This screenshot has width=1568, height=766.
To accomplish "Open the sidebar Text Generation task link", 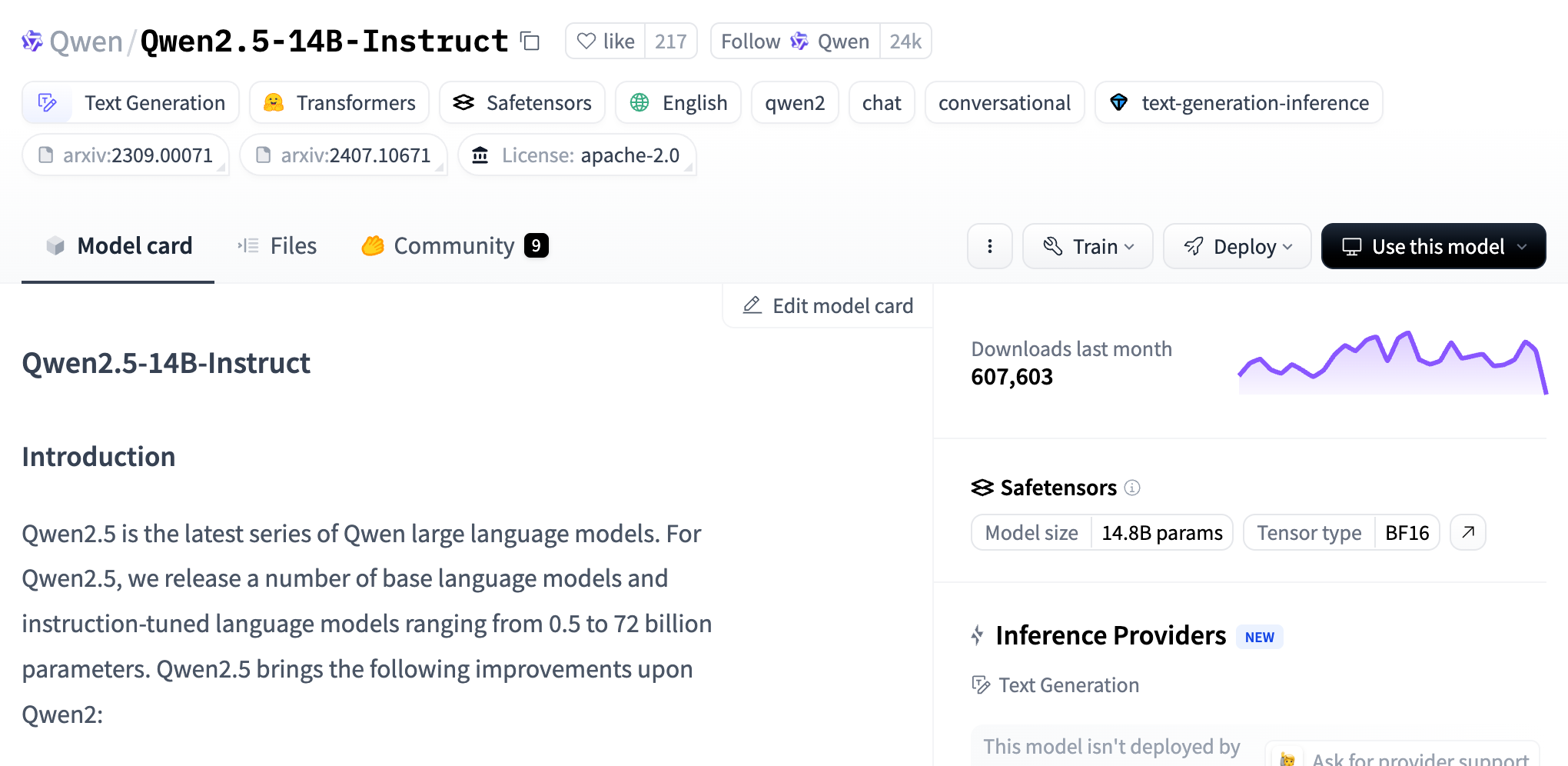I will click(1056, 684).
